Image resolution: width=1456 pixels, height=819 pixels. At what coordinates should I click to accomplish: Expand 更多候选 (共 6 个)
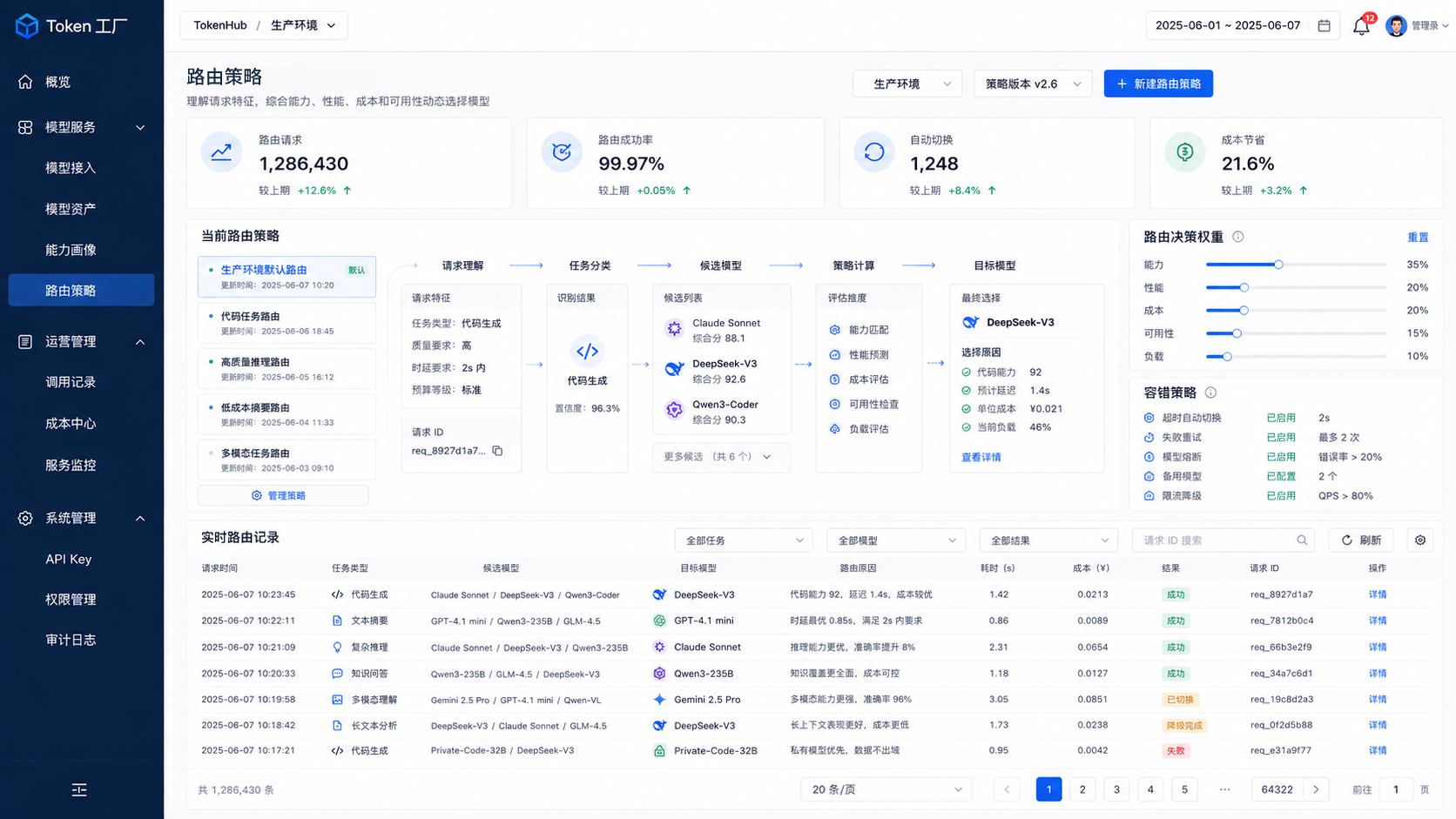[x=721, y=457]
